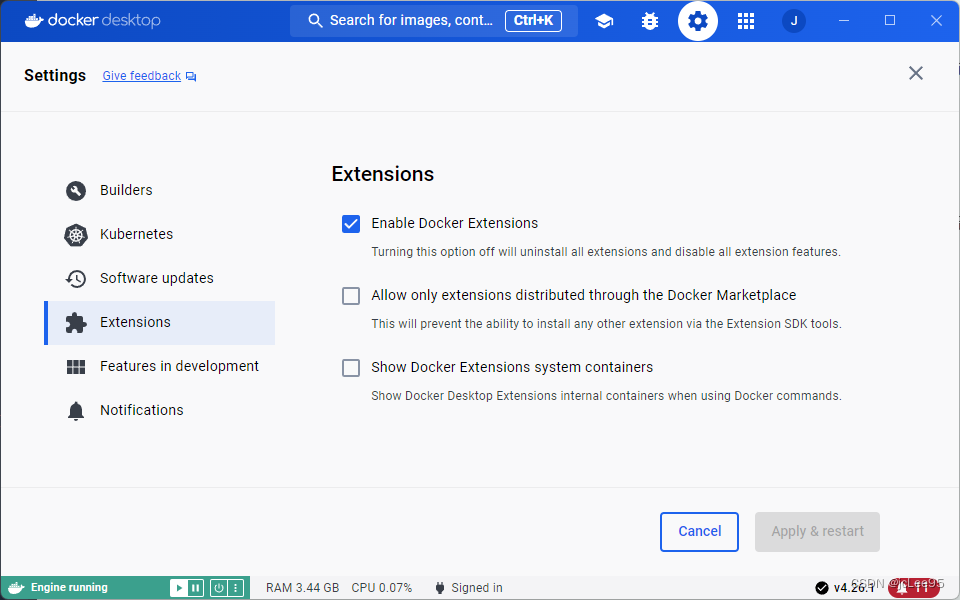
Task: Select the Extensions settings section
Action: coord(159,323)
